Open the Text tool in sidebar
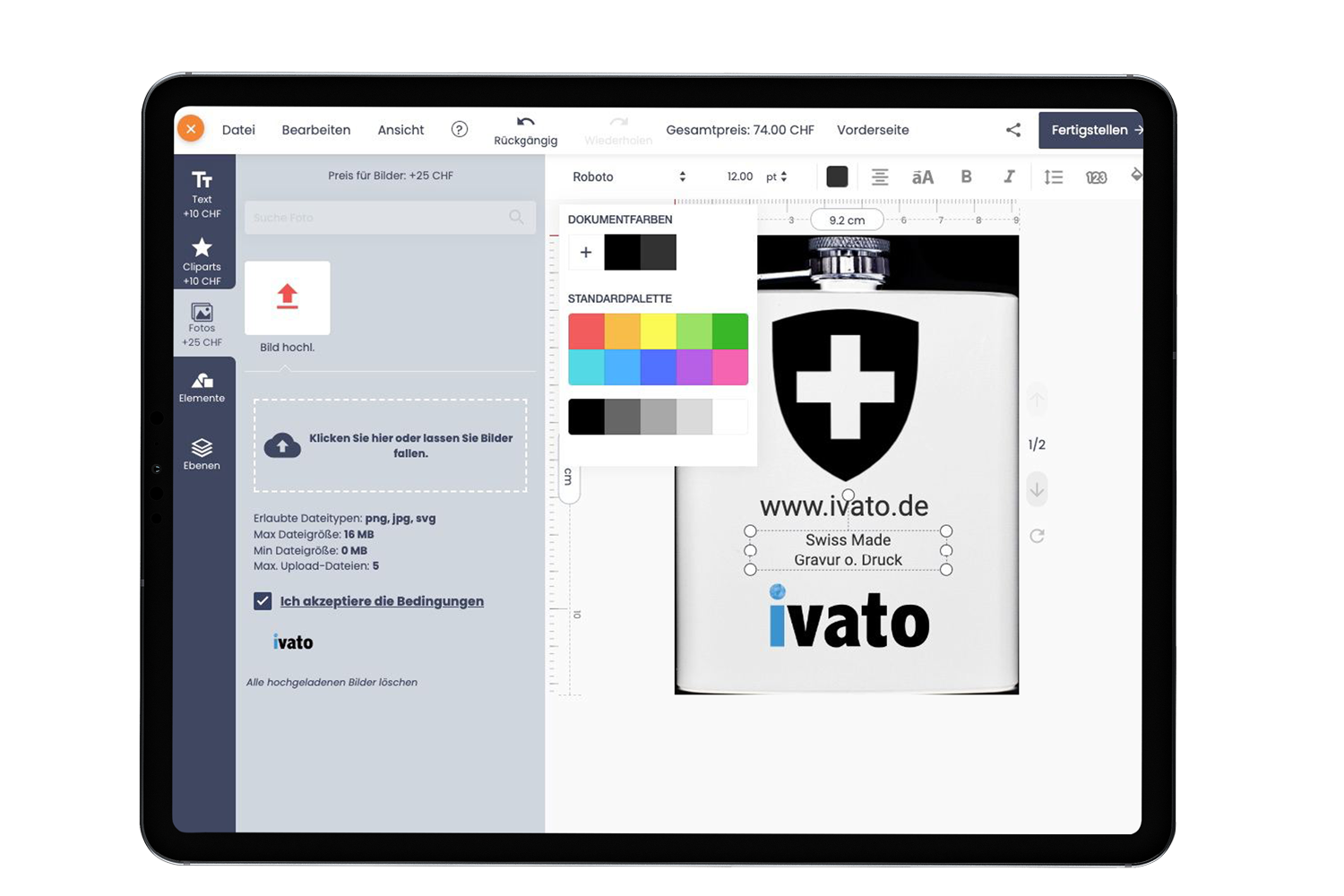The height and width of the screenshot is (896, 1344). (202, 193)
